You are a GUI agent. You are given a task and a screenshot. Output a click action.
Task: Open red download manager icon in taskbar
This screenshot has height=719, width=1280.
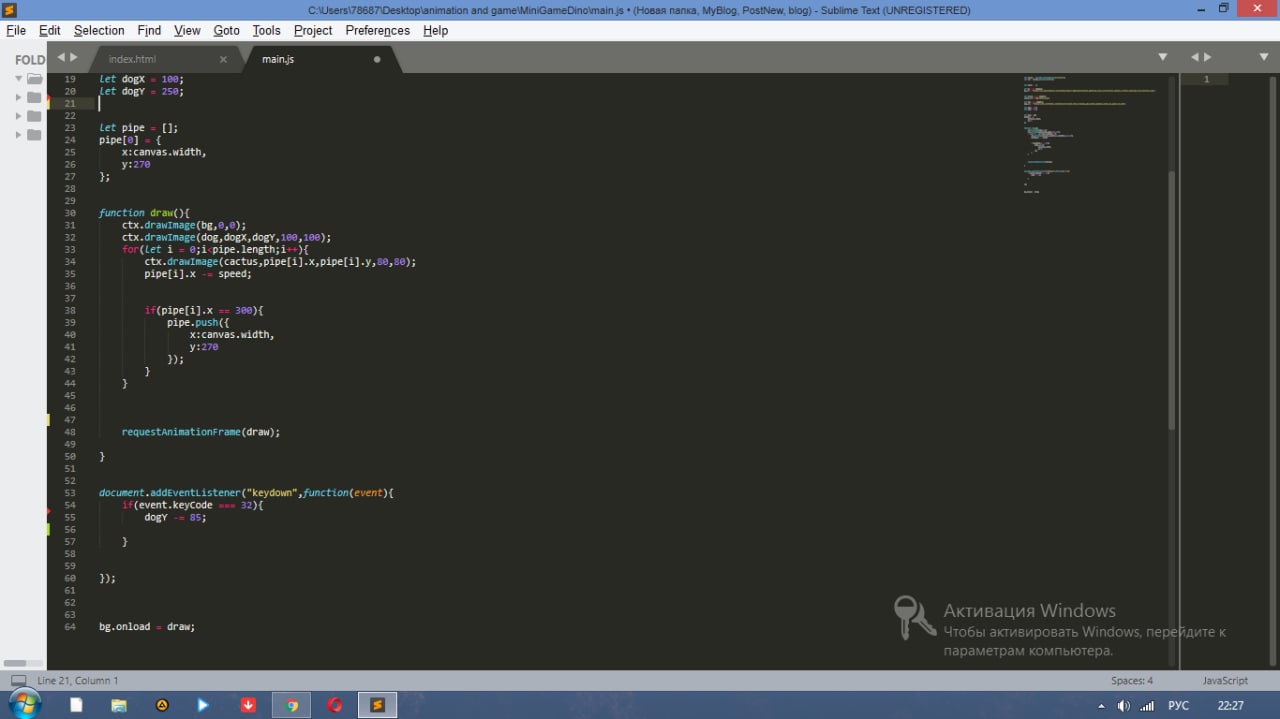point(249,705)
